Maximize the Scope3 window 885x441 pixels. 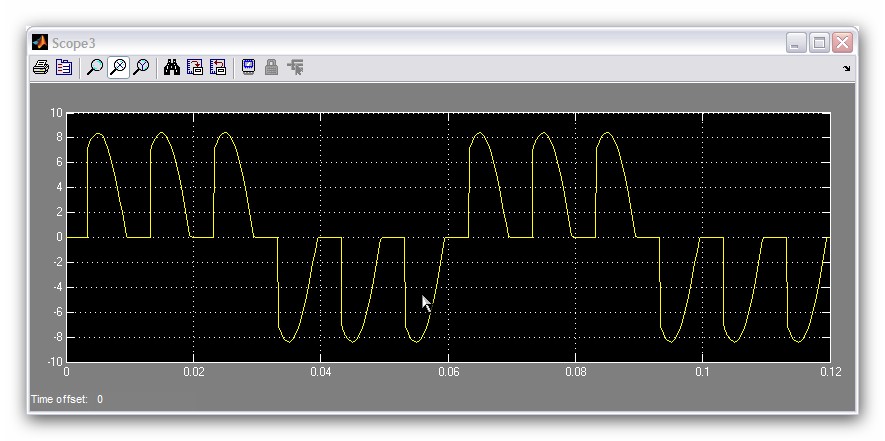[819, 43]
